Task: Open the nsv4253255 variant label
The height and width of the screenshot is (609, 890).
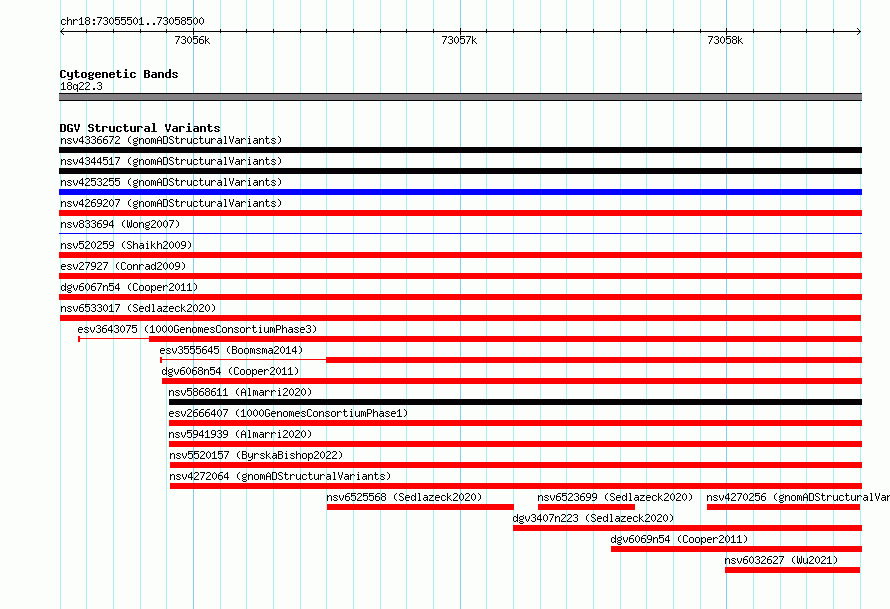Action: pyautogui.click(x=171, y=182)
